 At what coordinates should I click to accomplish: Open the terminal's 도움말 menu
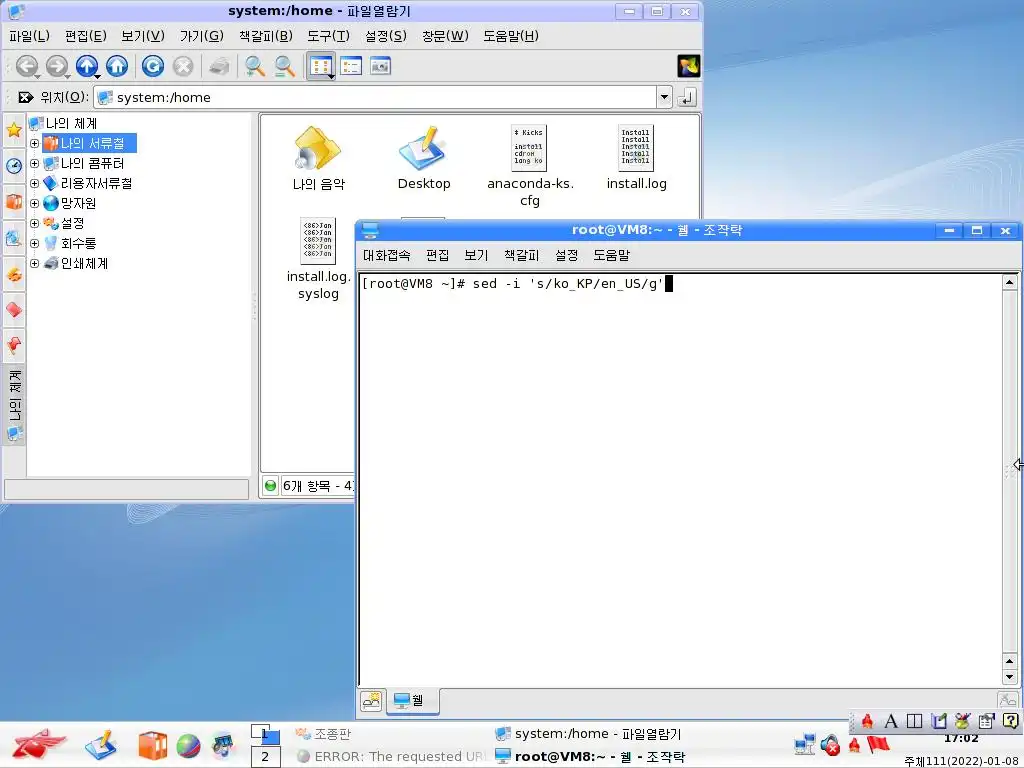(611, 255)
